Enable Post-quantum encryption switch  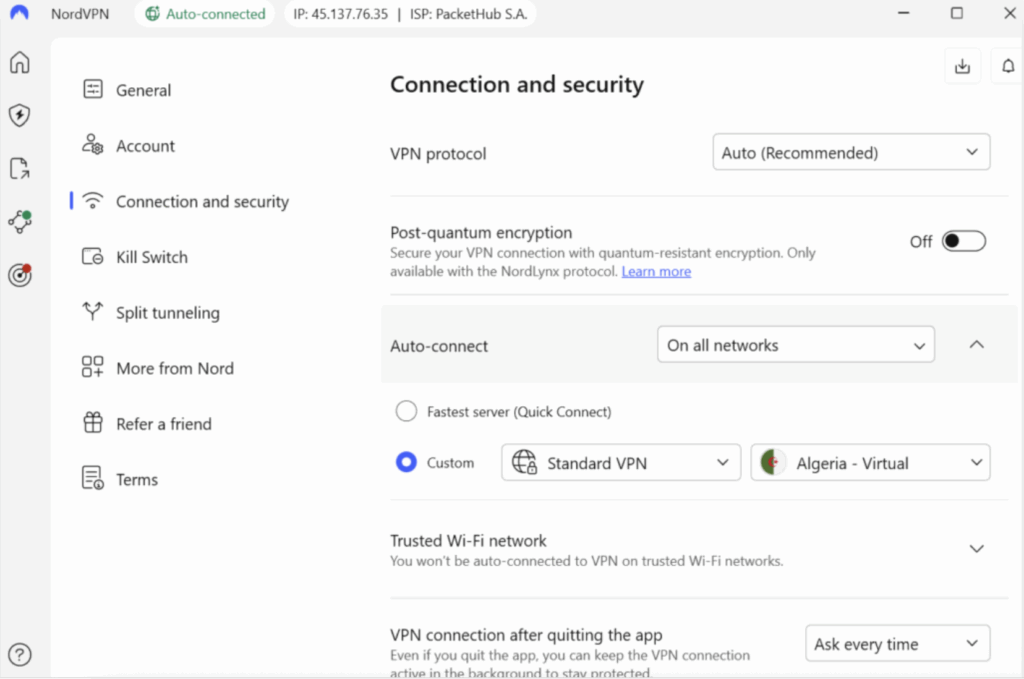tap(963, 240)
